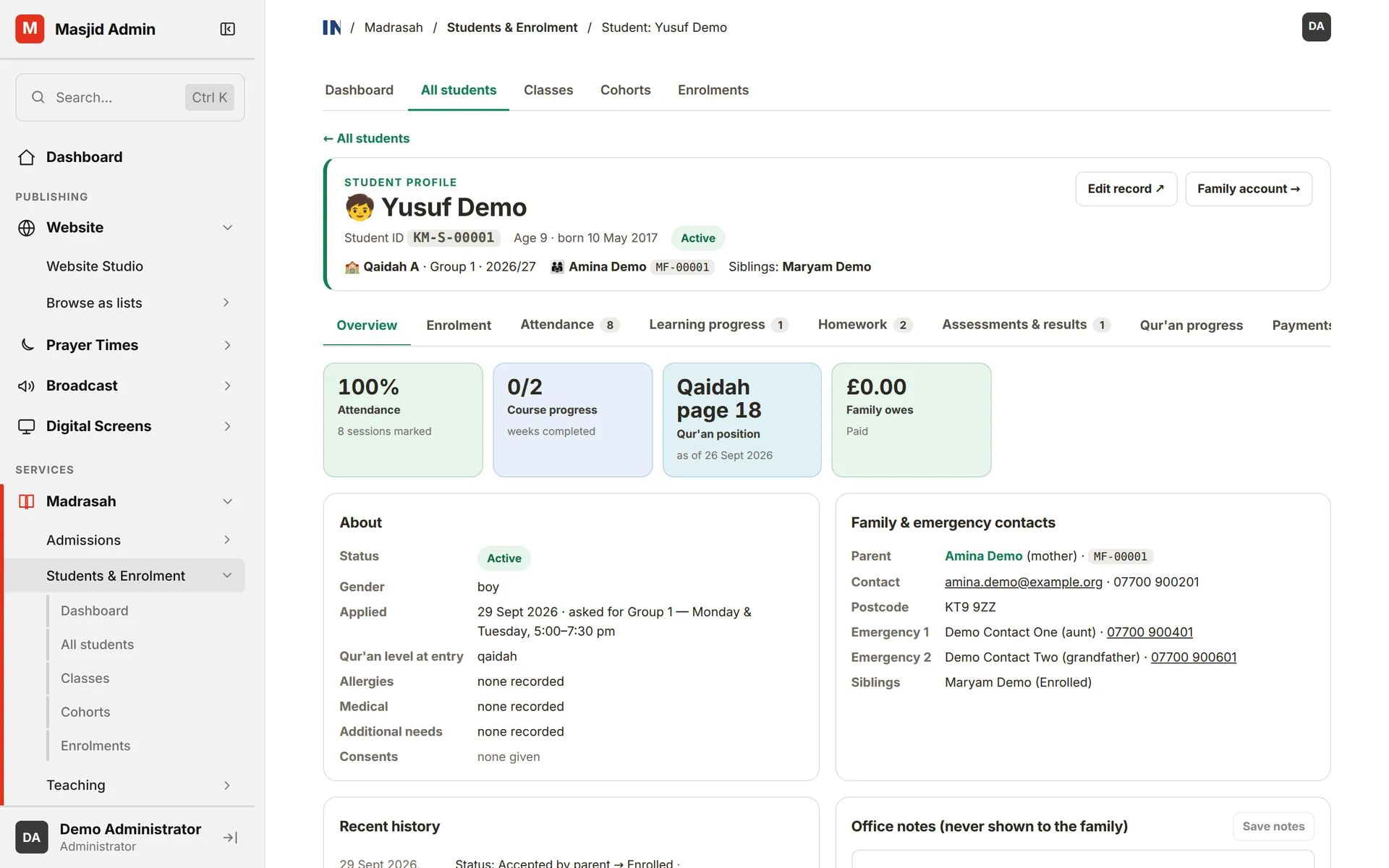The height and width of the screenshot is (868, 1389).
Task: Expand the Prayer Times chevron
Action: (x=227, y=345)
